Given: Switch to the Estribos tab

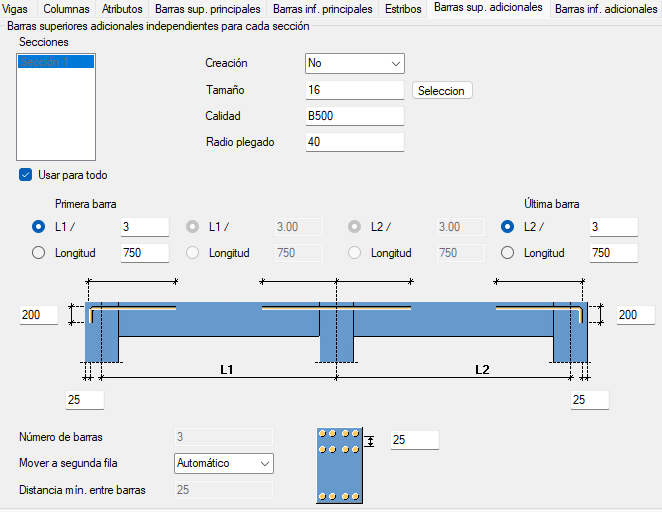Looking at the screenshot, I should [403, 9].
